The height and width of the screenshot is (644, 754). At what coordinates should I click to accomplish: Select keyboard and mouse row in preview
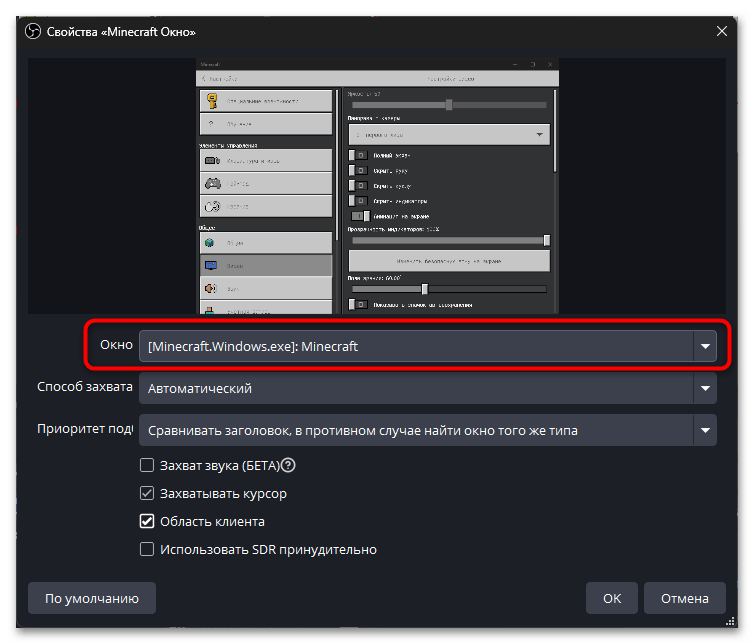tap(266, 161)
